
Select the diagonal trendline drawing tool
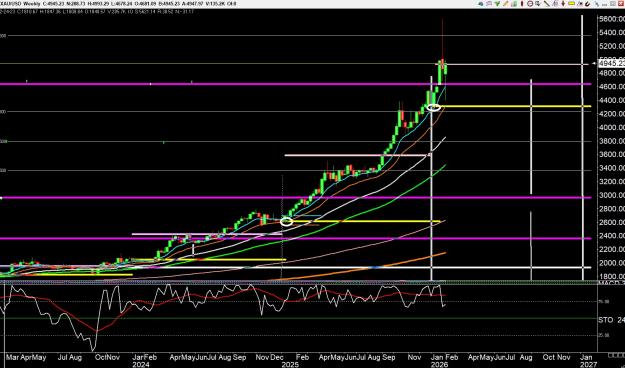(547, 4)
